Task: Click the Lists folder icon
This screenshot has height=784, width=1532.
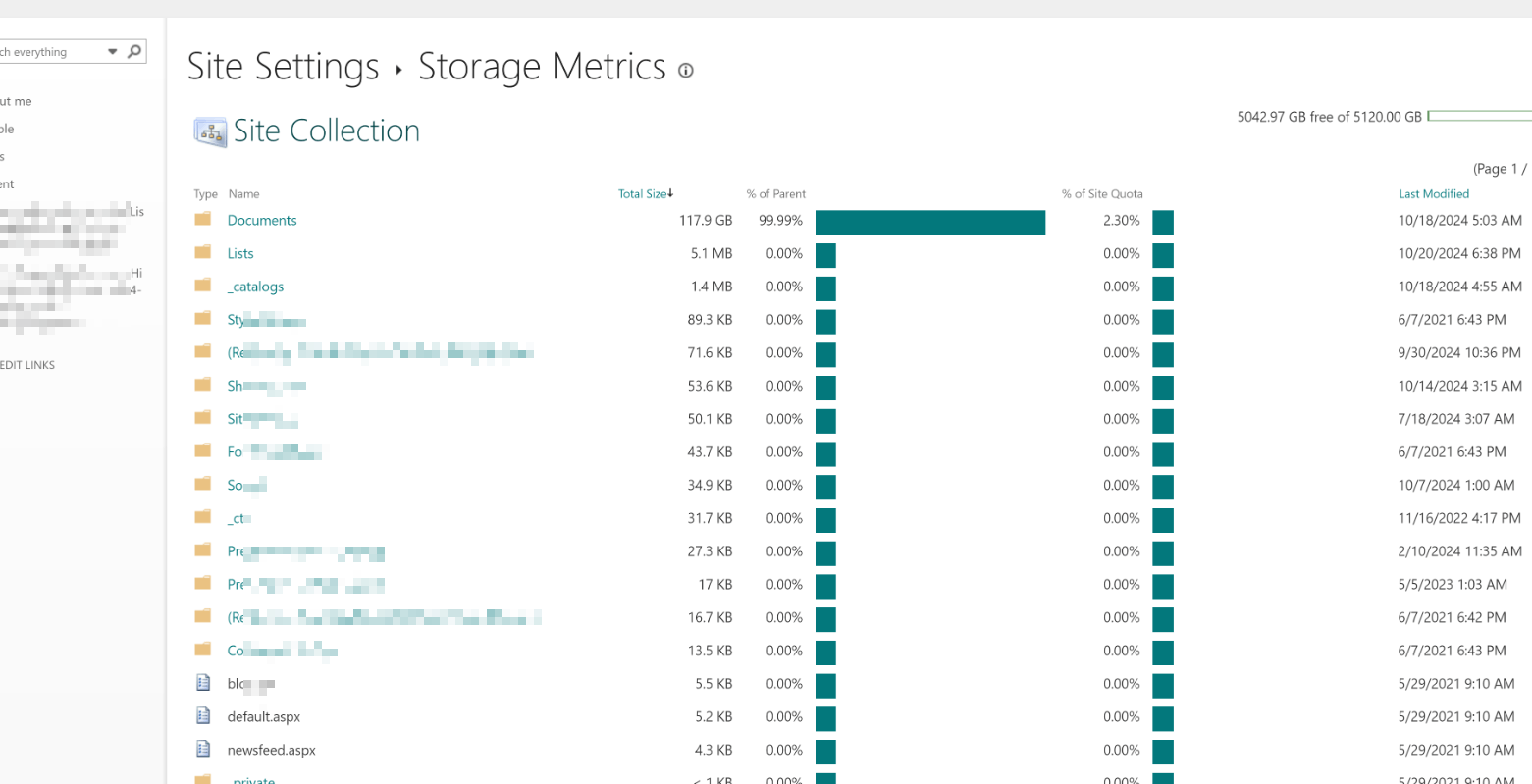Action: point(203,253)
